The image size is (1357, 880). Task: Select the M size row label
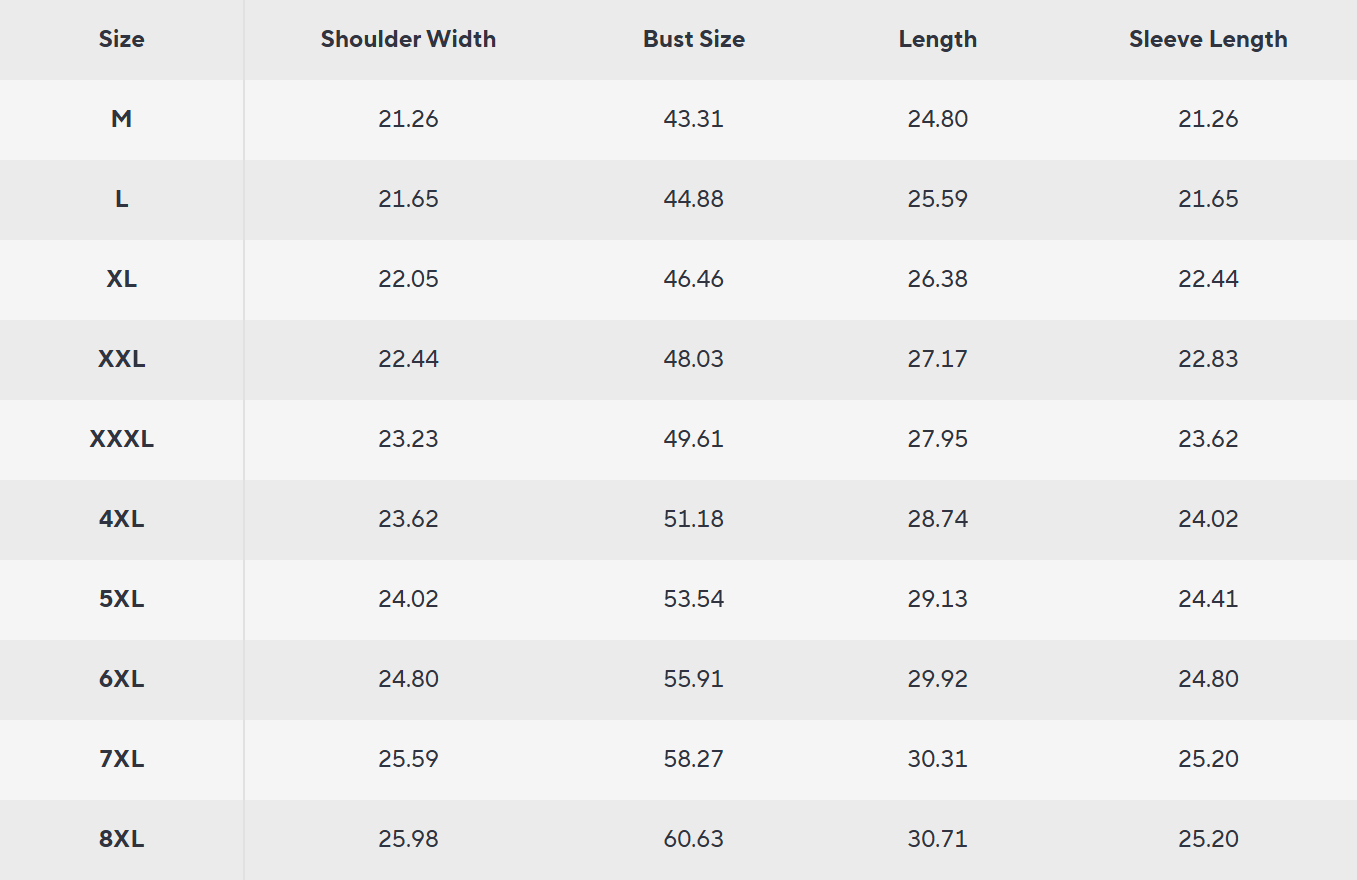[121, 119]
